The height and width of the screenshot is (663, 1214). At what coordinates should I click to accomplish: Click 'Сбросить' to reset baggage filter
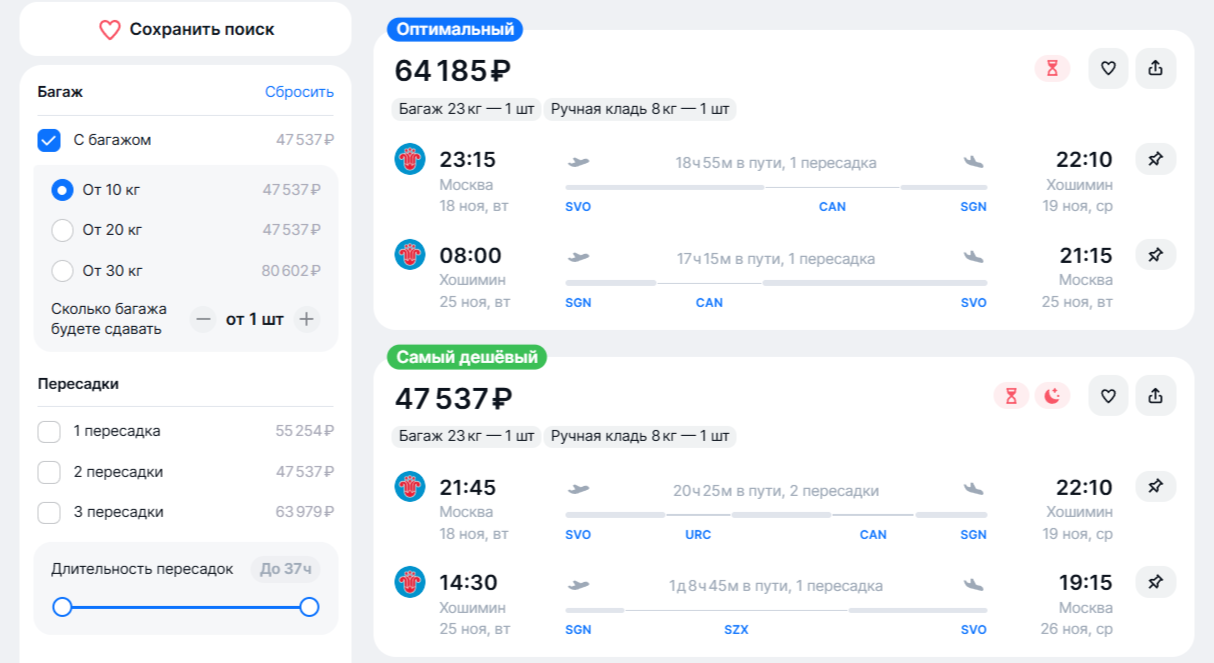click(299, 92)
